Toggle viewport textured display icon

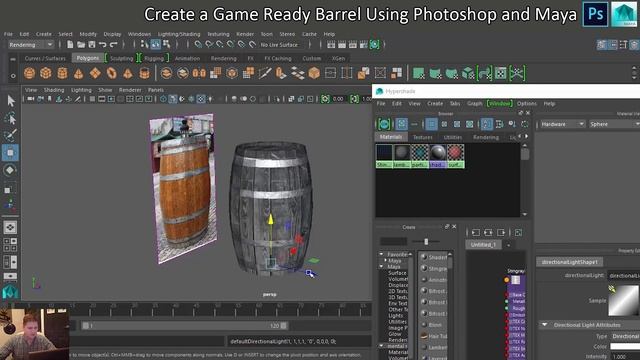click(x=201, y=99)
